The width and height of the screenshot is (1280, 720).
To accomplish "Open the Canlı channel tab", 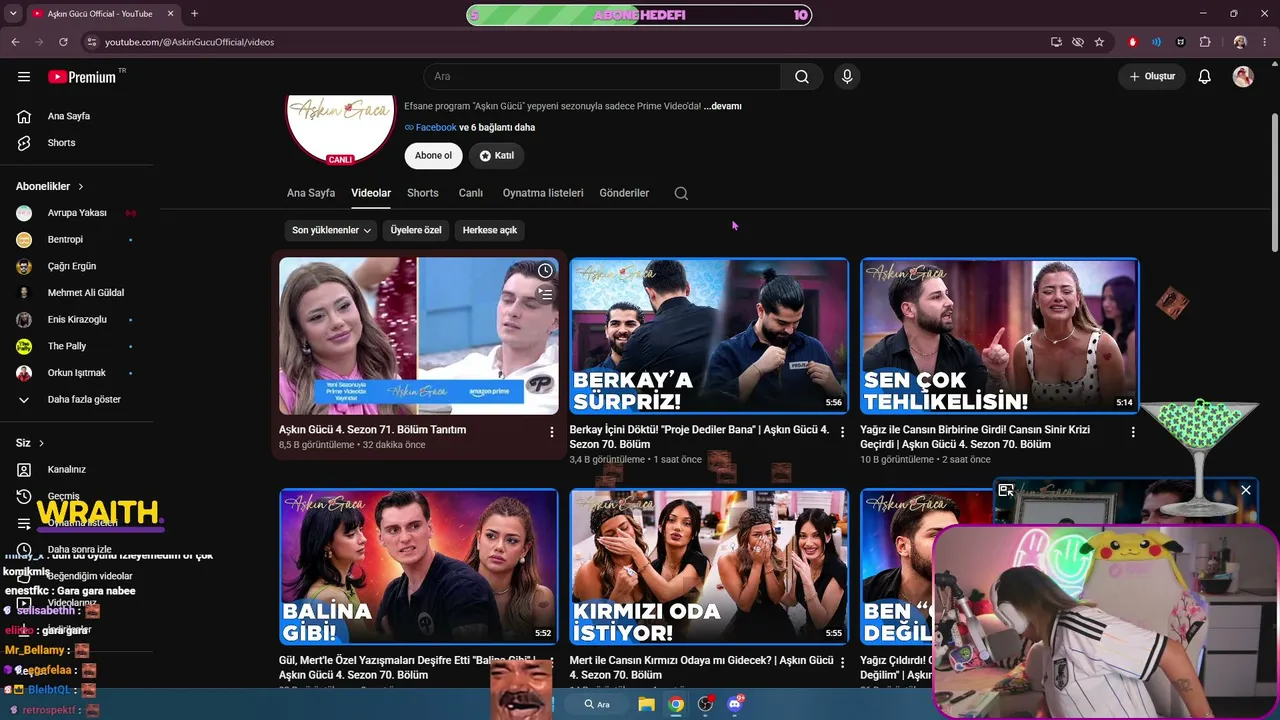I will 471,193.
